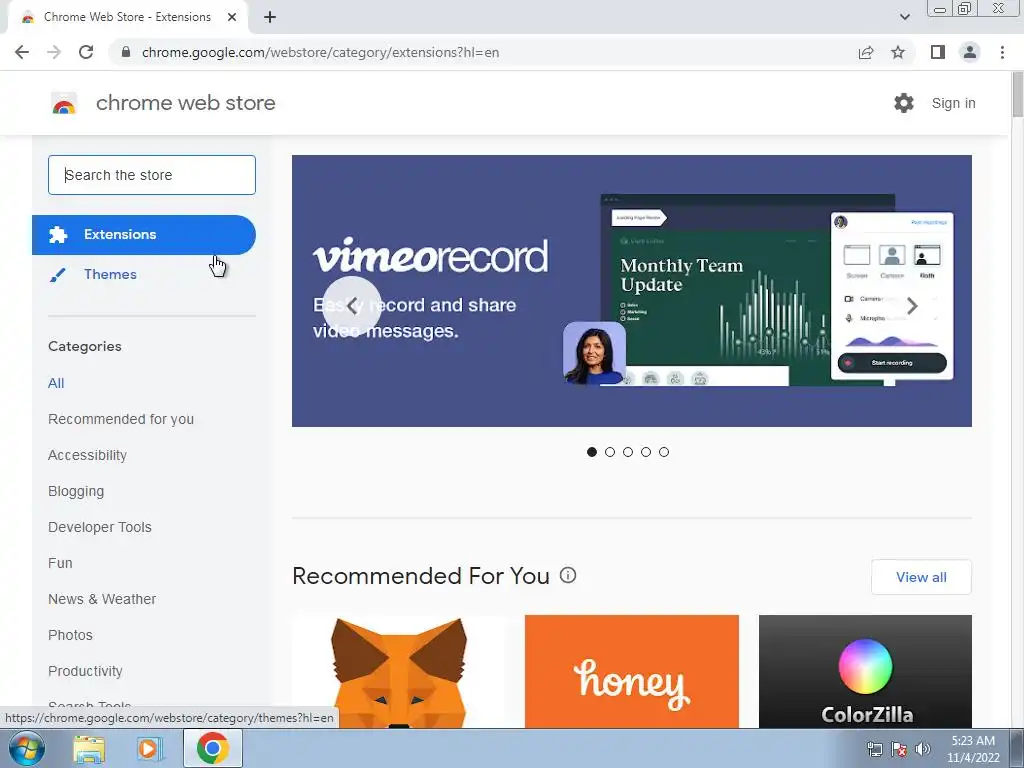Focus the Search the store field
1024x768 pixels.
(x=152, y=175)
